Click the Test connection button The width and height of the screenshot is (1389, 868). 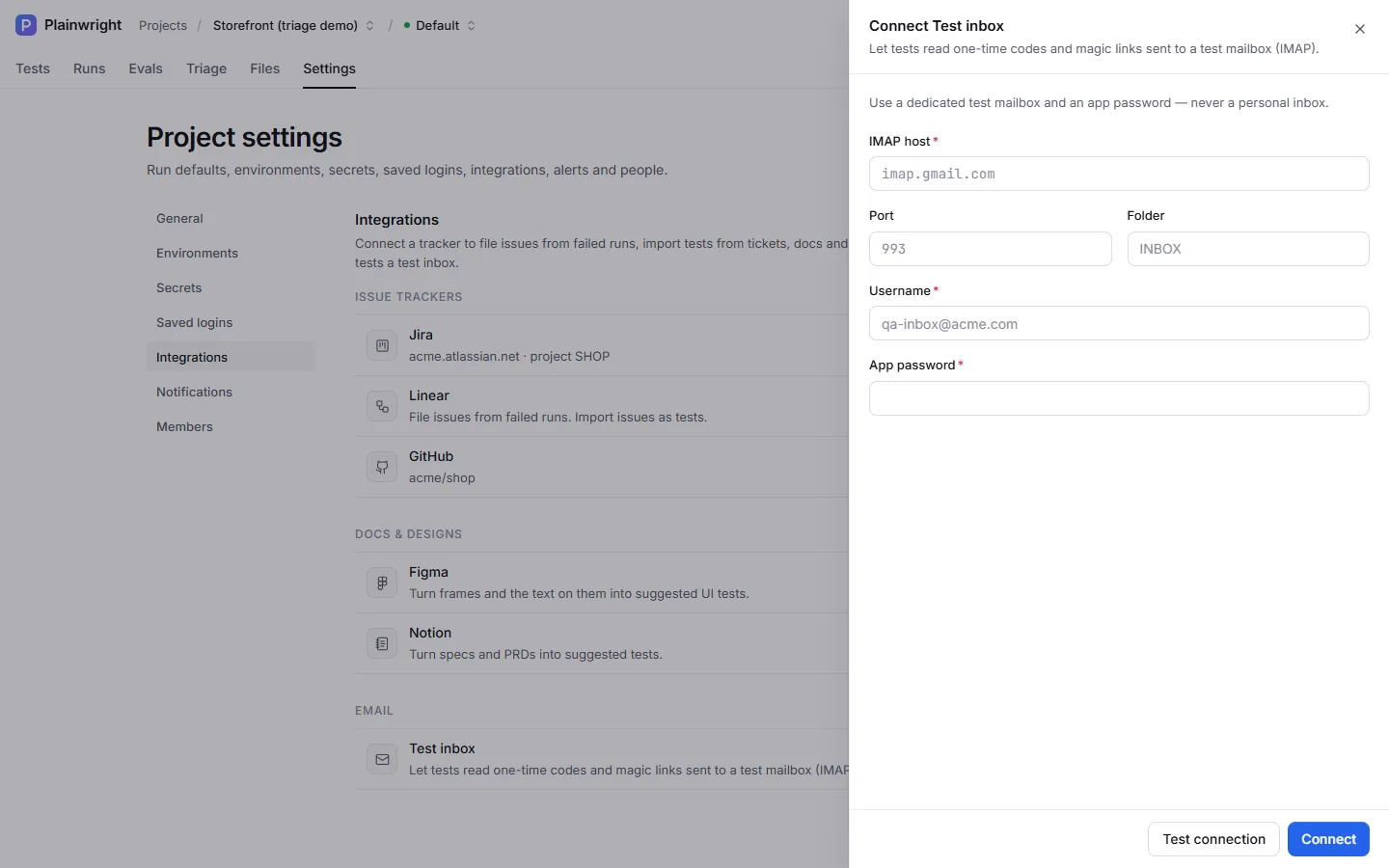pyautogui.click(x=1213, y=839)
